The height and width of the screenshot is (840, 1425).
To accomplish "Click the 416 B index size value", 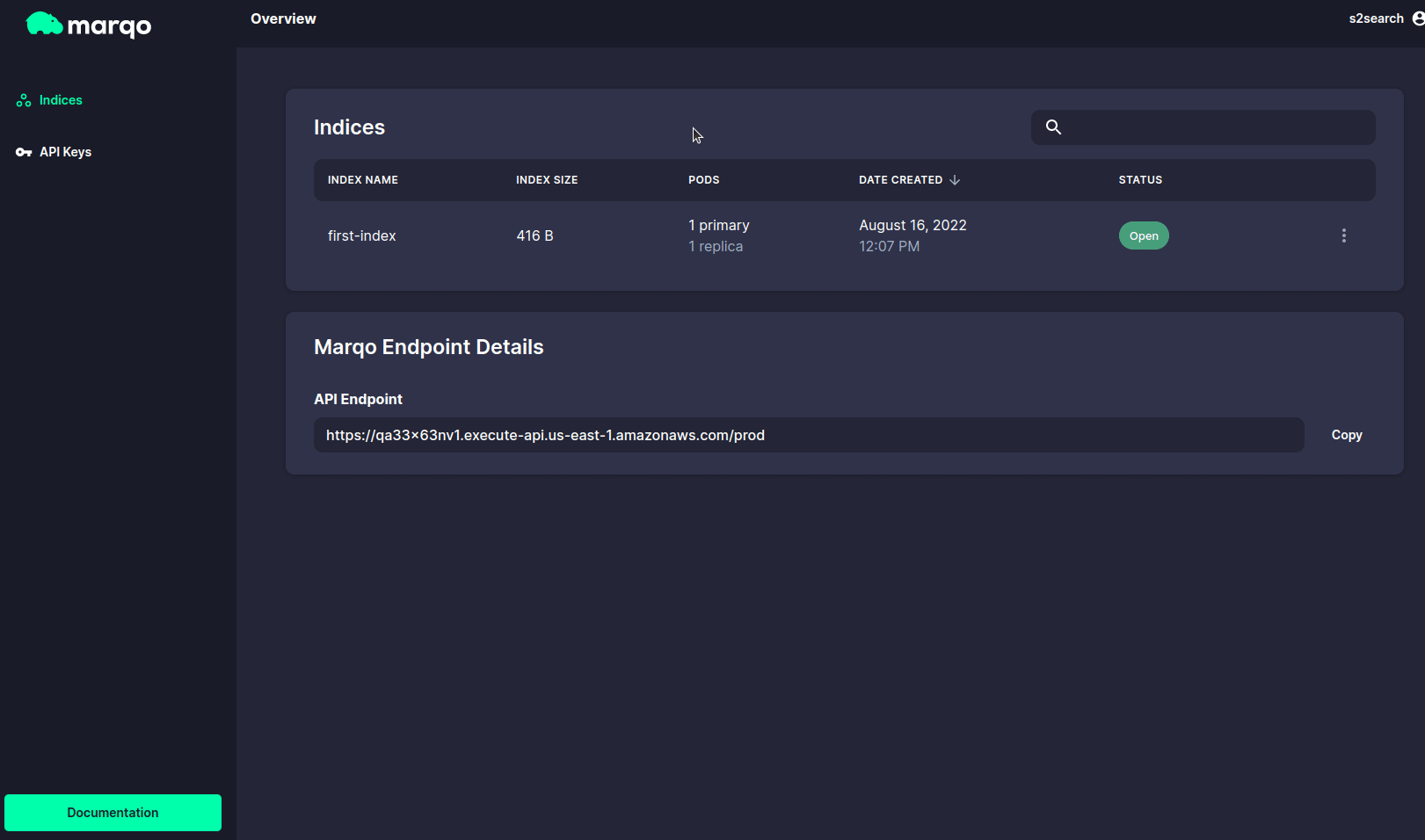I will [534, 235].
